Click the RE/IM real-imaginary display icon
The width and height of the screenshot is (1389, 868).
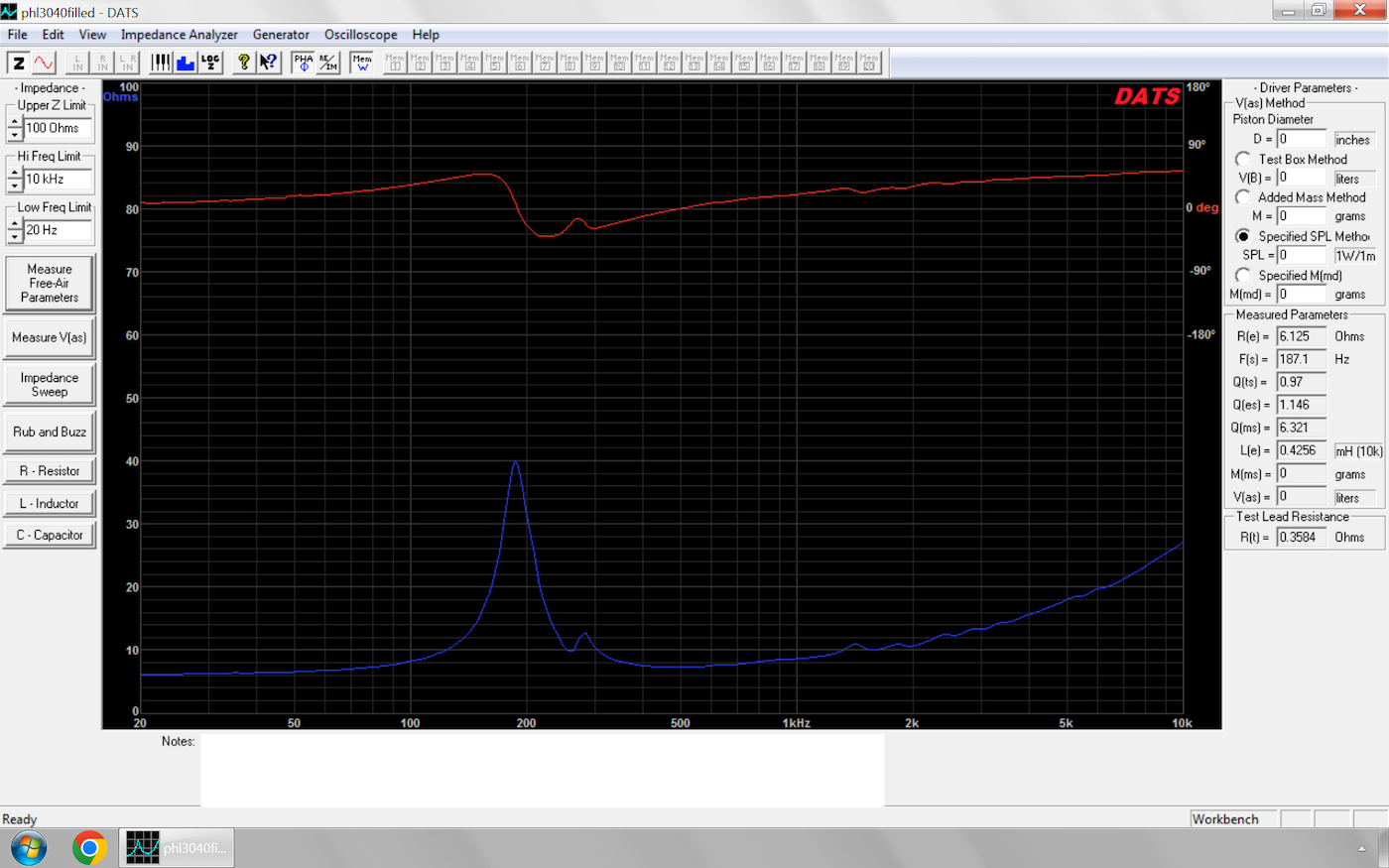pos(328,62)
